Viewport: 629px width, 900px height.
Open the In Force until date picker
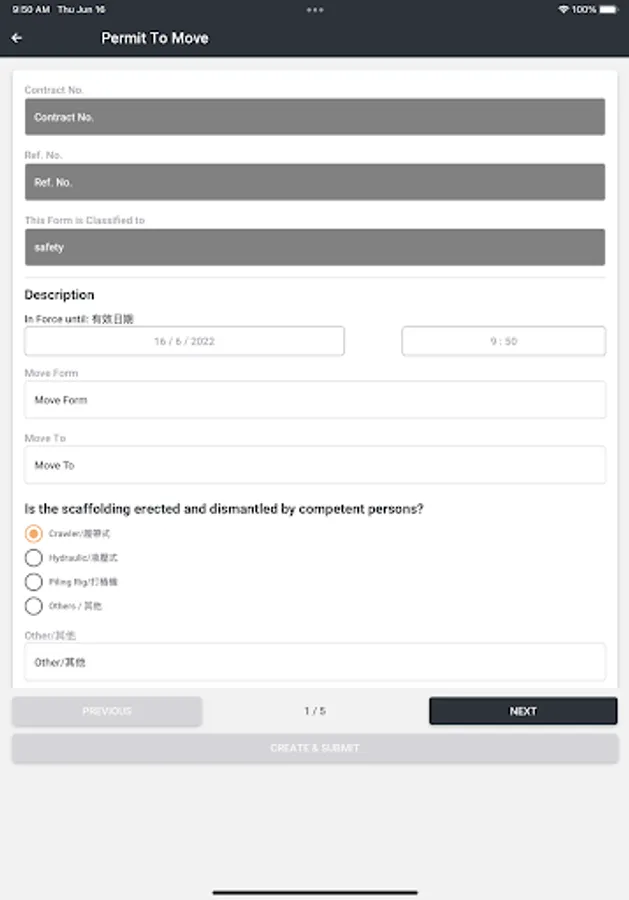(184, 341)
